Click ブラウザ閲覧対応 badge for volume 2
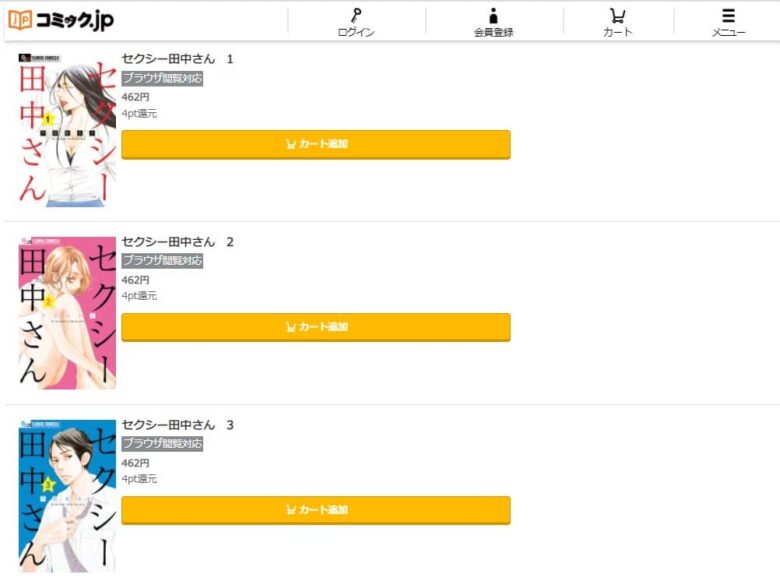The width and height of the screenshot is (780, 585). [x=162, y=261]
